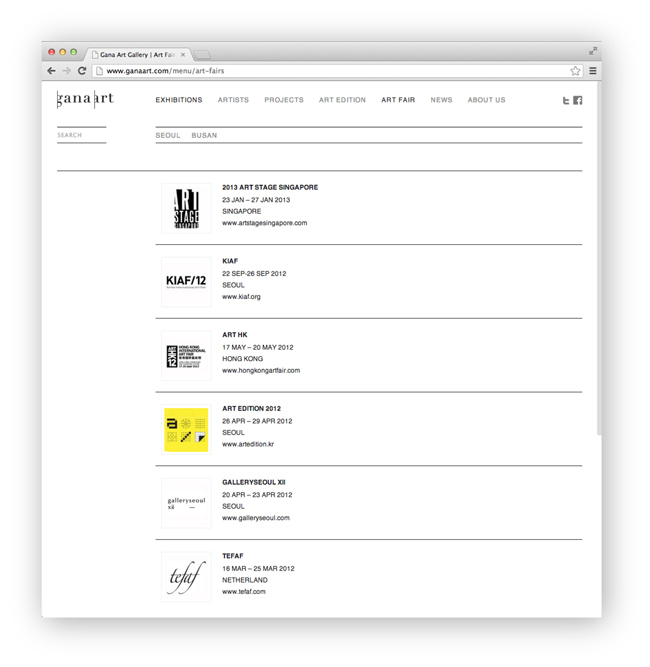The width and height of the screenshot is (650, 667).
Task: Open Gana Art Twitter icon
Action: coord(565,100)
